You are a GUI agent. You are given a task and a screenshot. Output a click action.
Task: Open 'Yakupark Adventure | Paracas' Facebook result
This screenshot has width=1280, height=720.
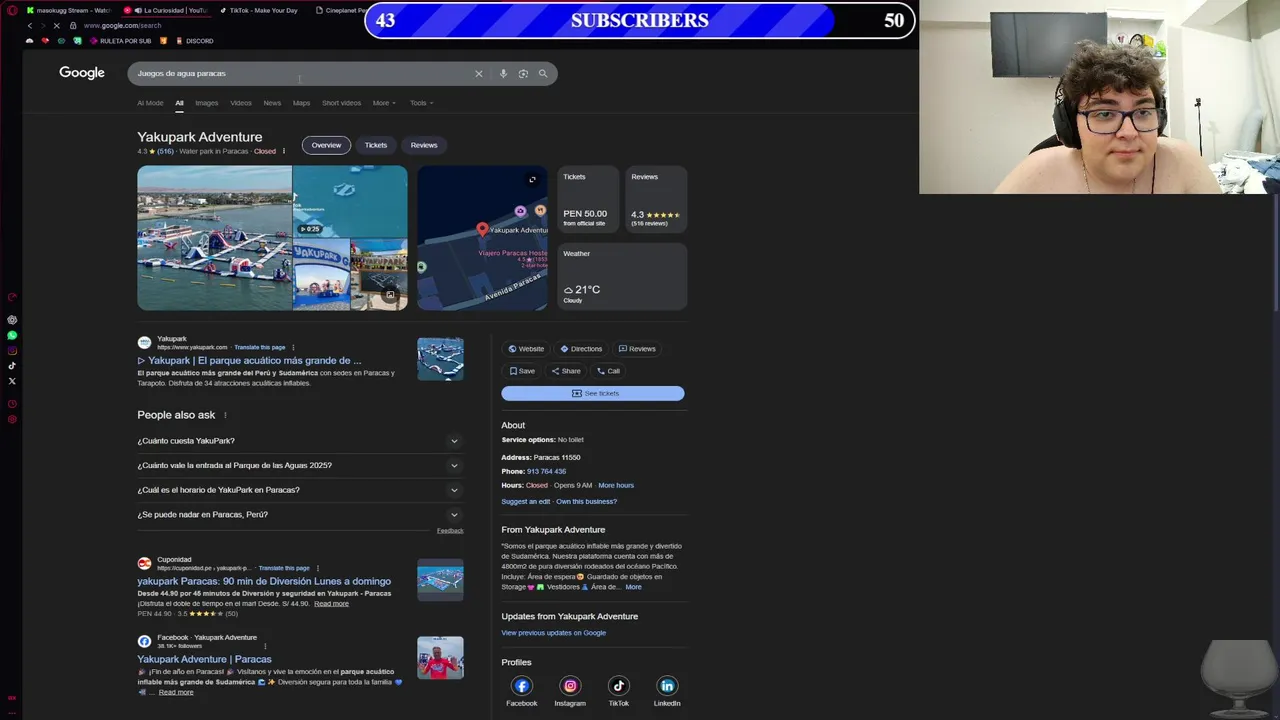click(x=204, y=659)
